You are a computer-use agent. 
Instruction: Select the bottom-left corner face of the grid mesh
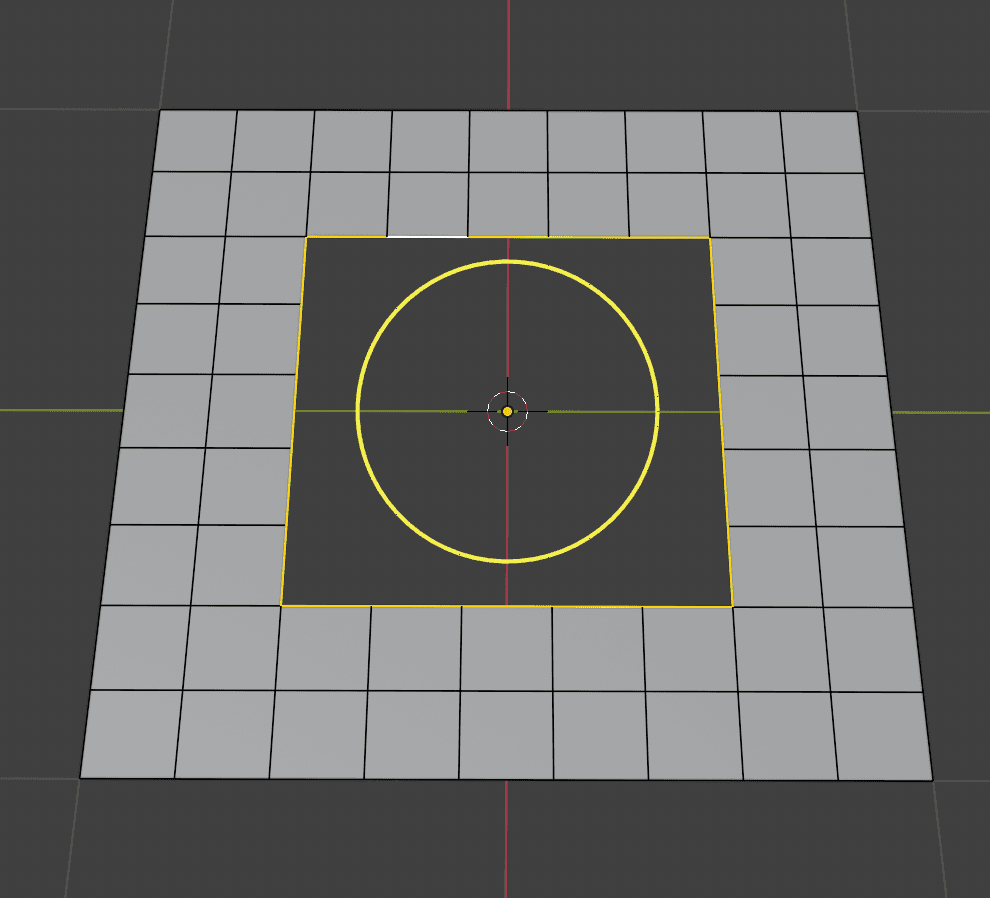coord(131,734)
